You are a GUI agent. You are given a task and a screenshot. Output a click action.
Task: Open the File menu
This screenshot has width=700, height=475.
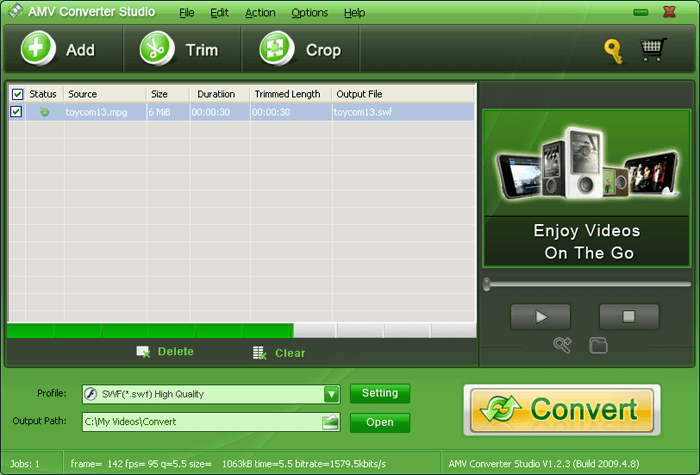(x=187, y=13)
